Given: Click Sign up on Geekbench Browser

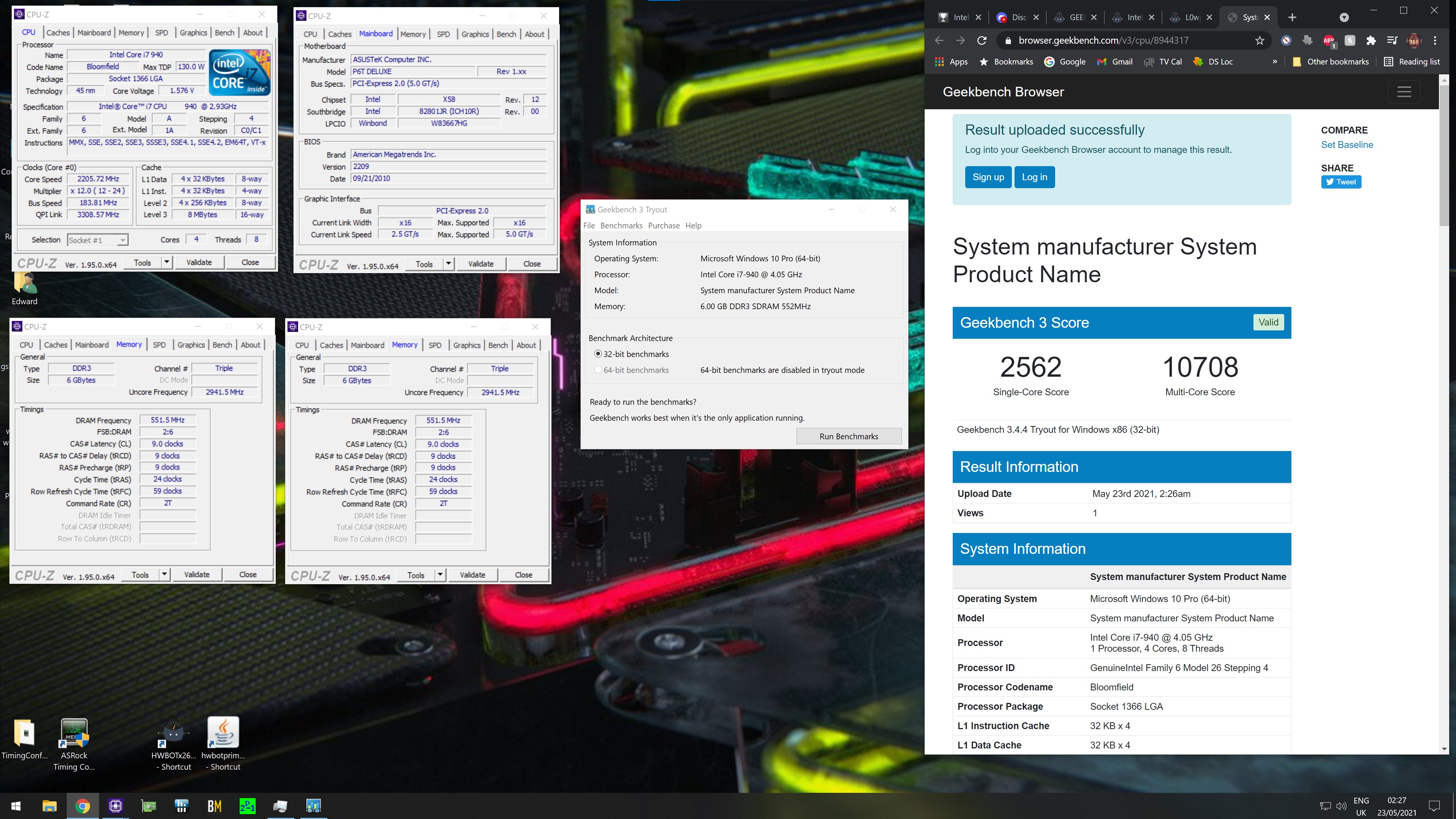Looking at the screenshot, I should click(x=988, y=177).
